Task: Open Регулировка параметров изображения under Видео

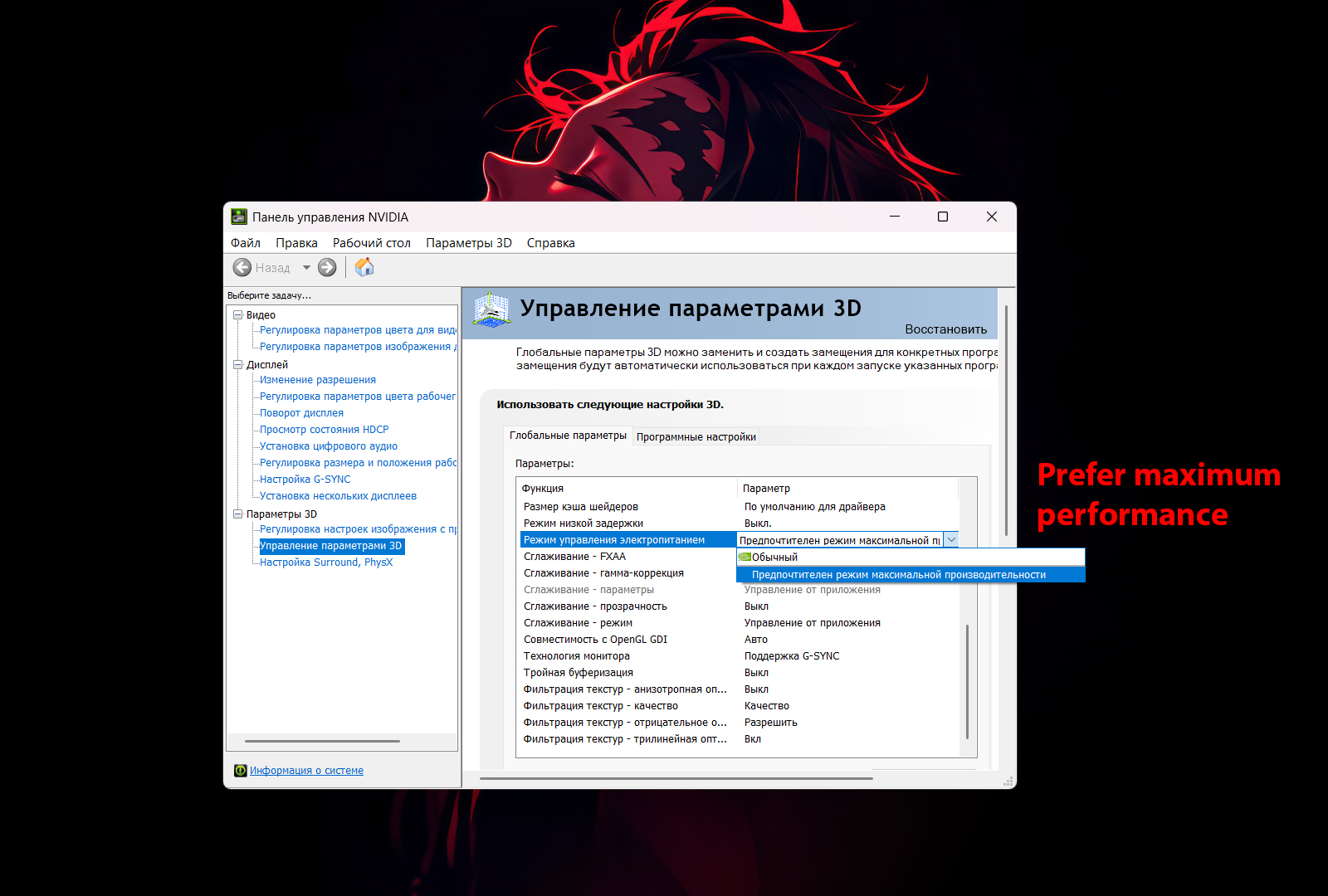Action: coord(359,347)
